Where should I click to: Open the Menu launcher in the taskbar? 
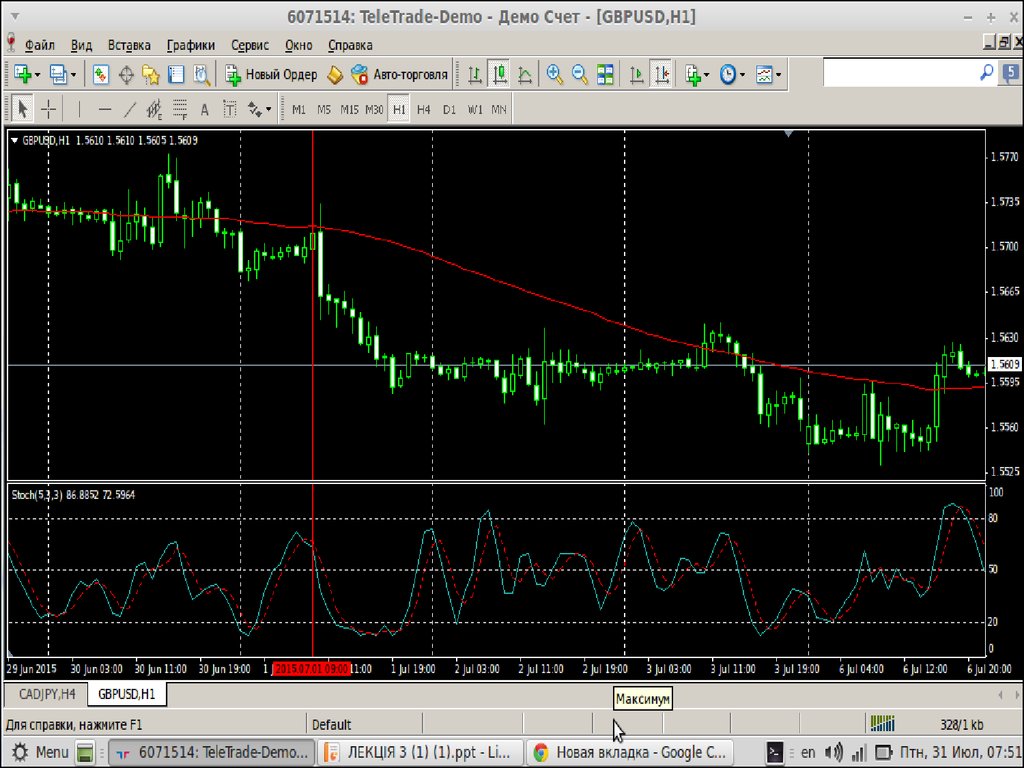[40, 752]
